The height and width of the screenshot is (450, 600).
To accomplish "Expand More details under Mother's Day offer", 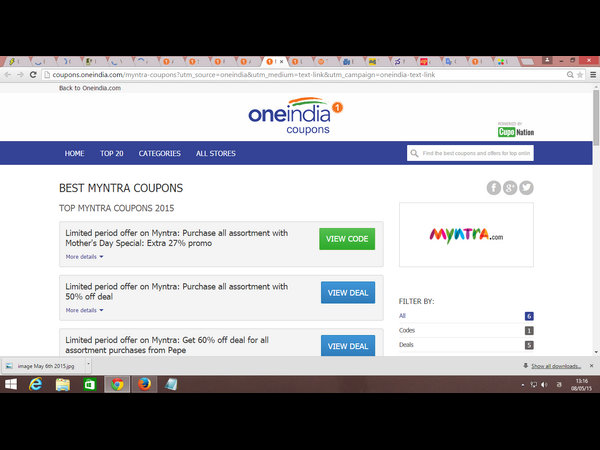I will [84, 257].
